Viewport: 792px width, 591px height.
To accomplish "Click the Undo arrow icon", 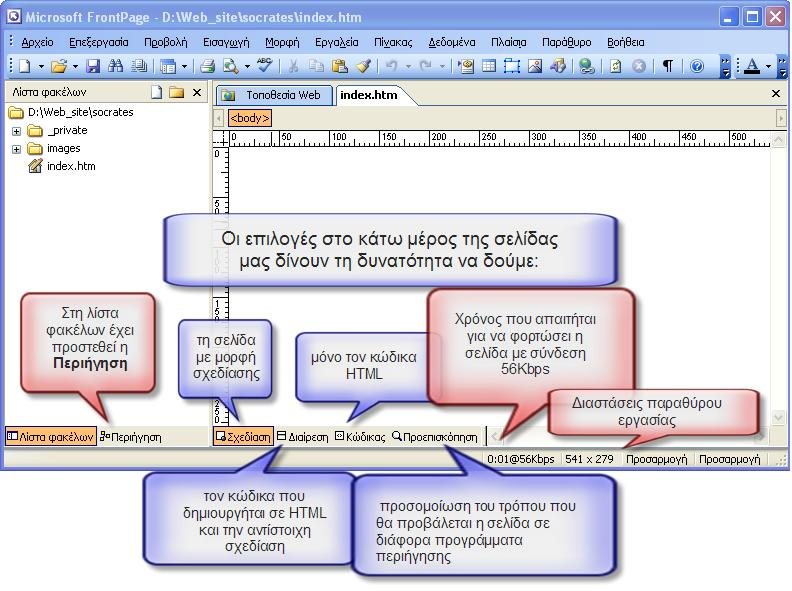I will coord(391,66).
